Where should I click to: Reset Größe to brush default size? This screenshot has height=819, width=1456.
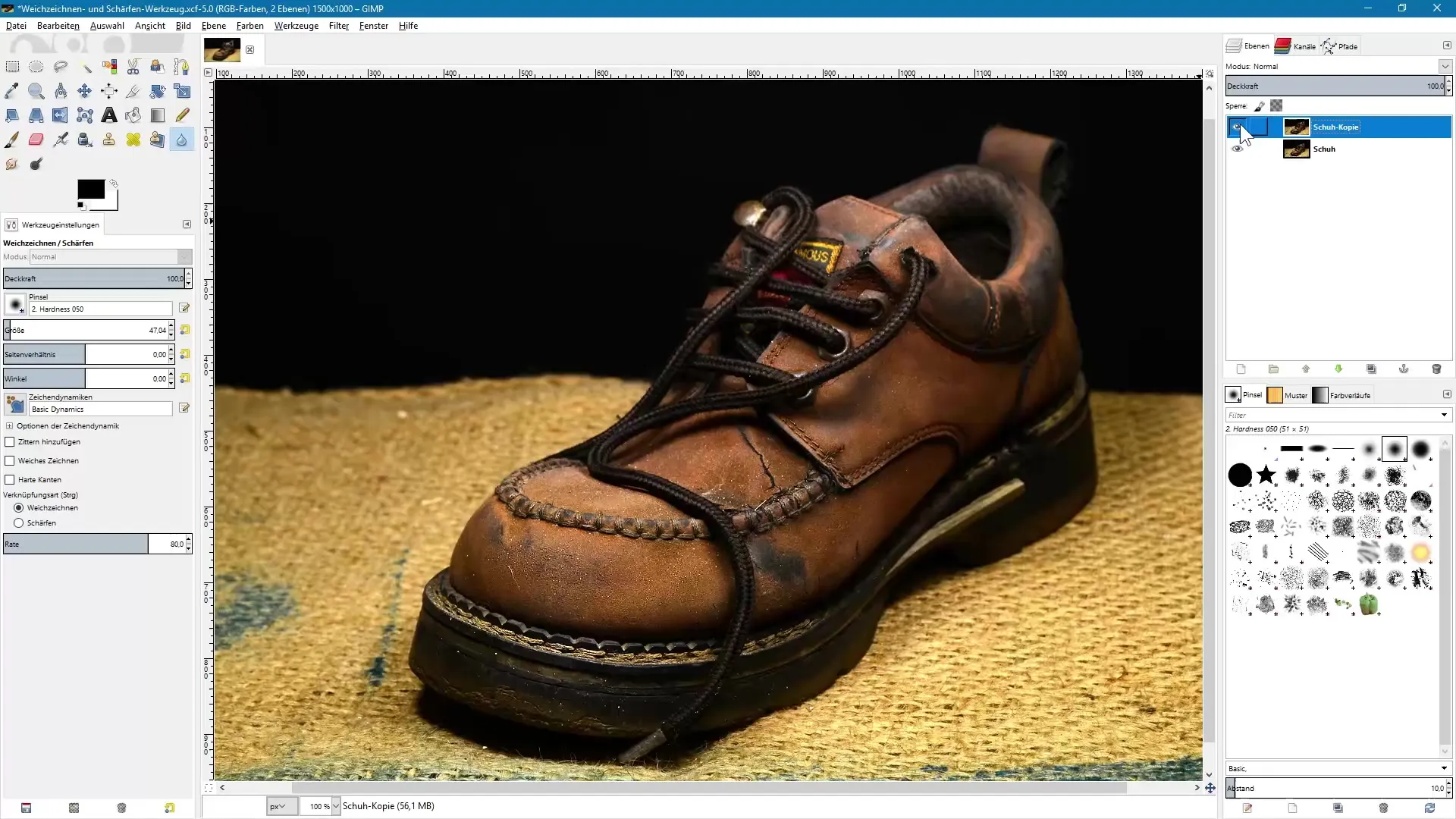(185, 330)
